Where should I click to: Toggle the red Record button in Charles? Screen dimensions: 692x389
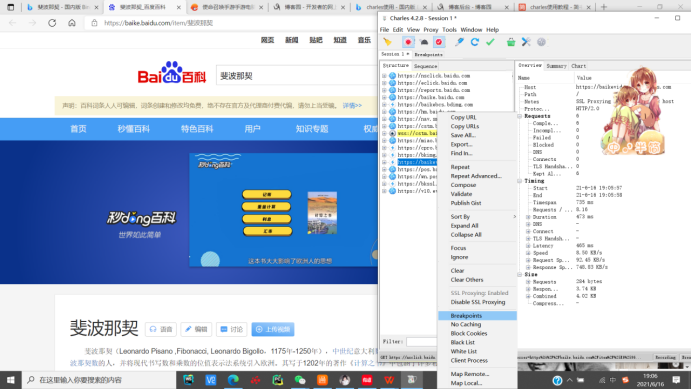(x=408, y=42)
